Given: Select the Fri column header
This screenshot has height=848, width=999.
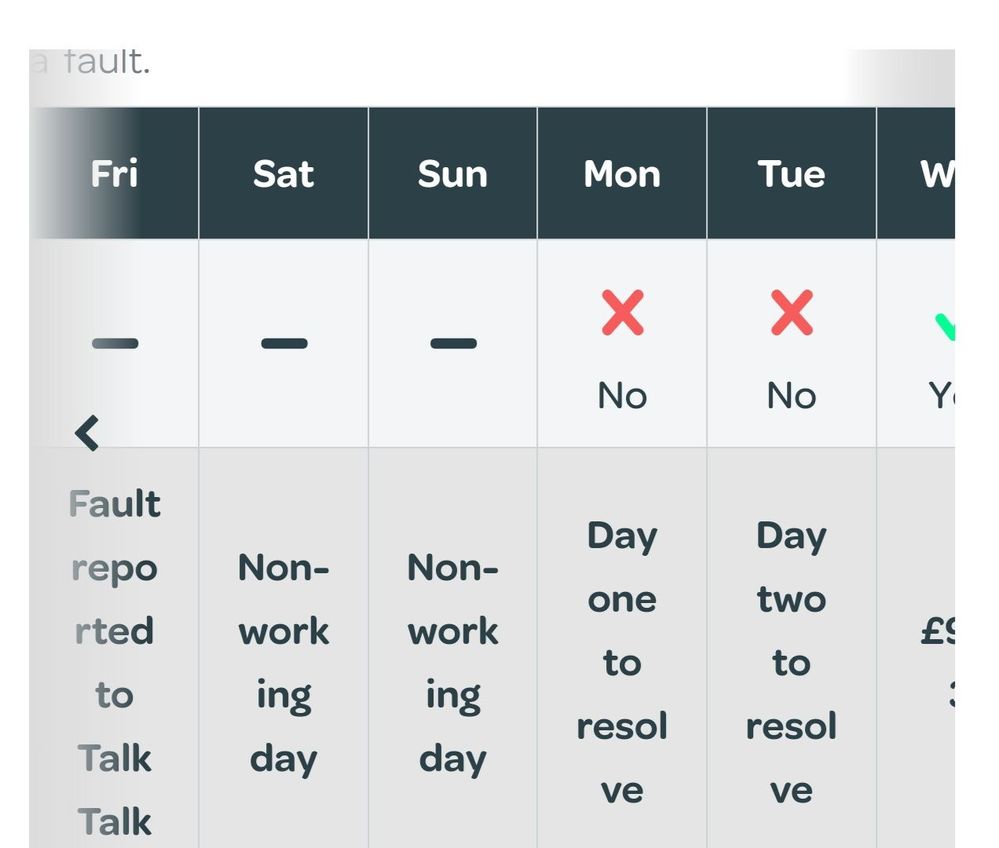Looking at the screenshot, I should [114, 173].
